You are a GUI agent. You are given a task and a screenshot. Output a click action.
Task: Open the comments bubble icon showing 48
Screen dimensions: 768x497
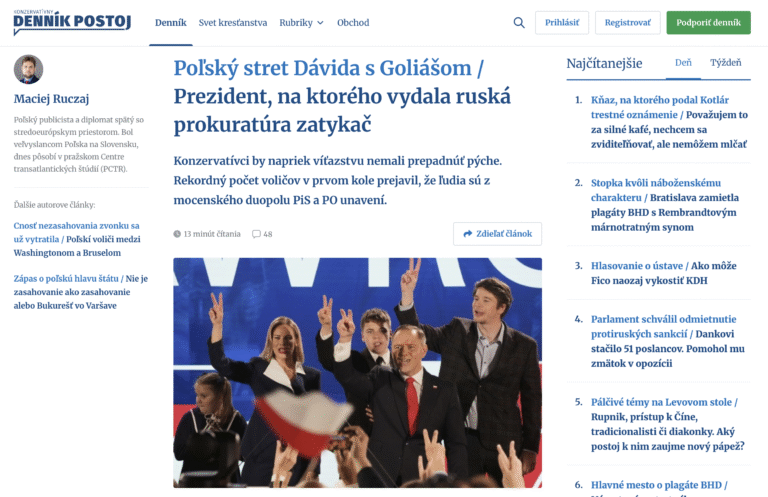[x=256, y=234]
